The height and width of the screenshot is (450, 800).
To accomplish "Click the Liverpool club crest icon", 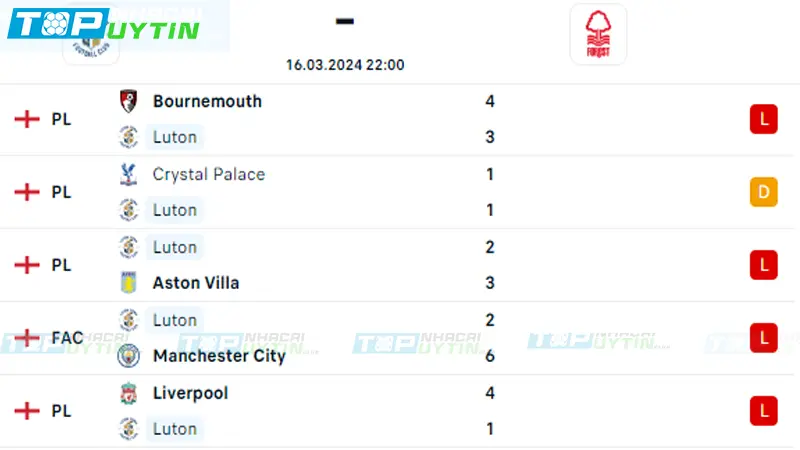I will click(129, 393).
